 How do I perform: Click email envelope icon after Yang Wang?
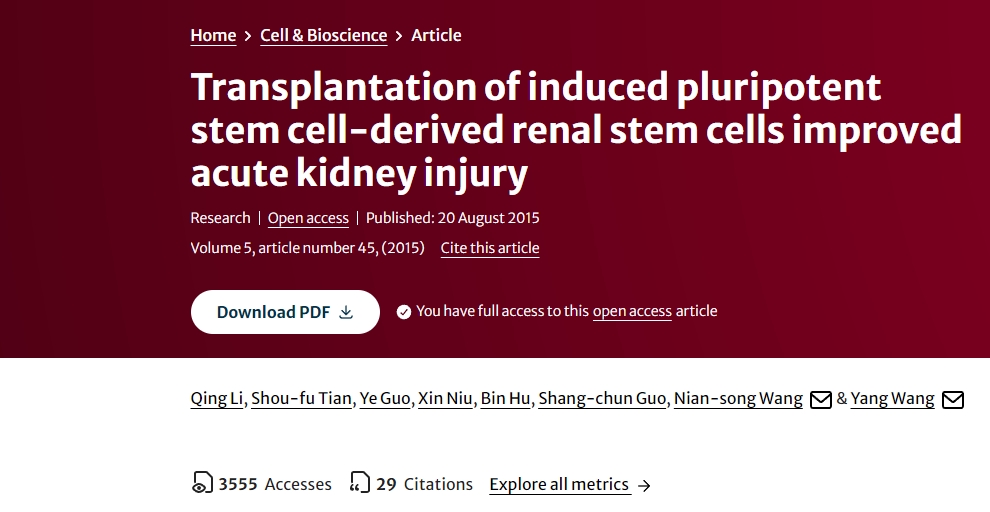tap(953, 400)
